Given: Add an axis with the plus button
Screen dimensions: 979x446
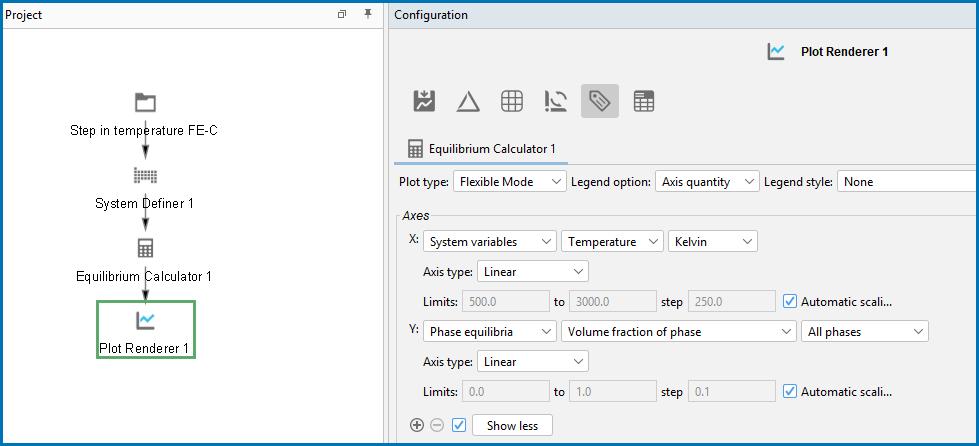Looking at the screenshot, I should (x=416, y=425).
